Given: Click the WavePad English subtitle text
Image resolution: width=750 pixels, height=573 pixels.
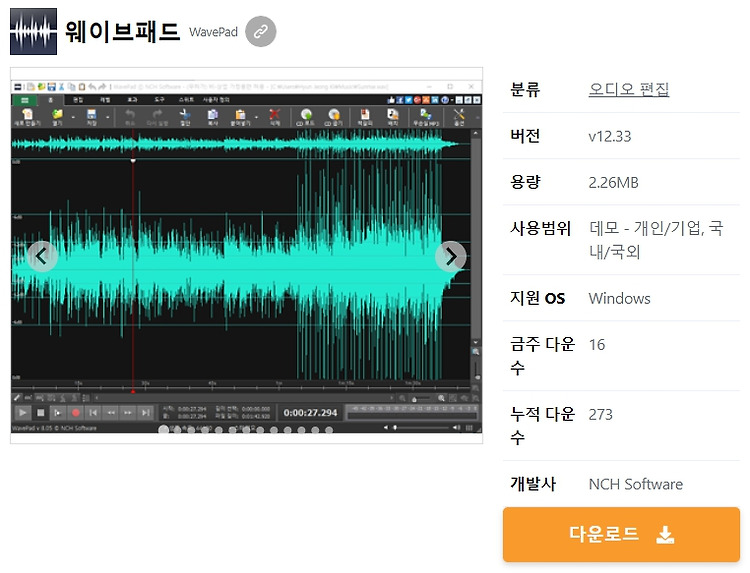Looking at the screenshot, I should point(213,32).
